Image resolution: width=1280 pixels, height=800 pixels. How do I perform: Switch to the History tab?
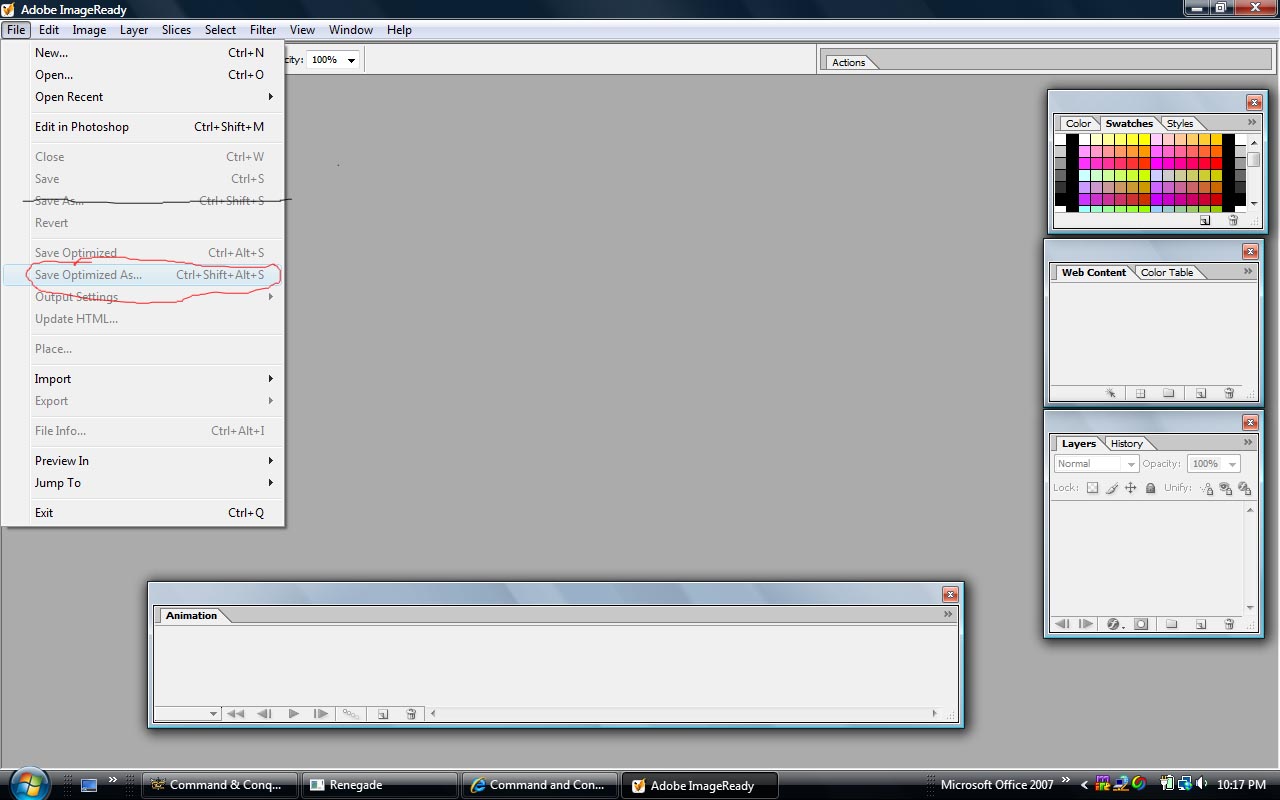point(1126,444)
